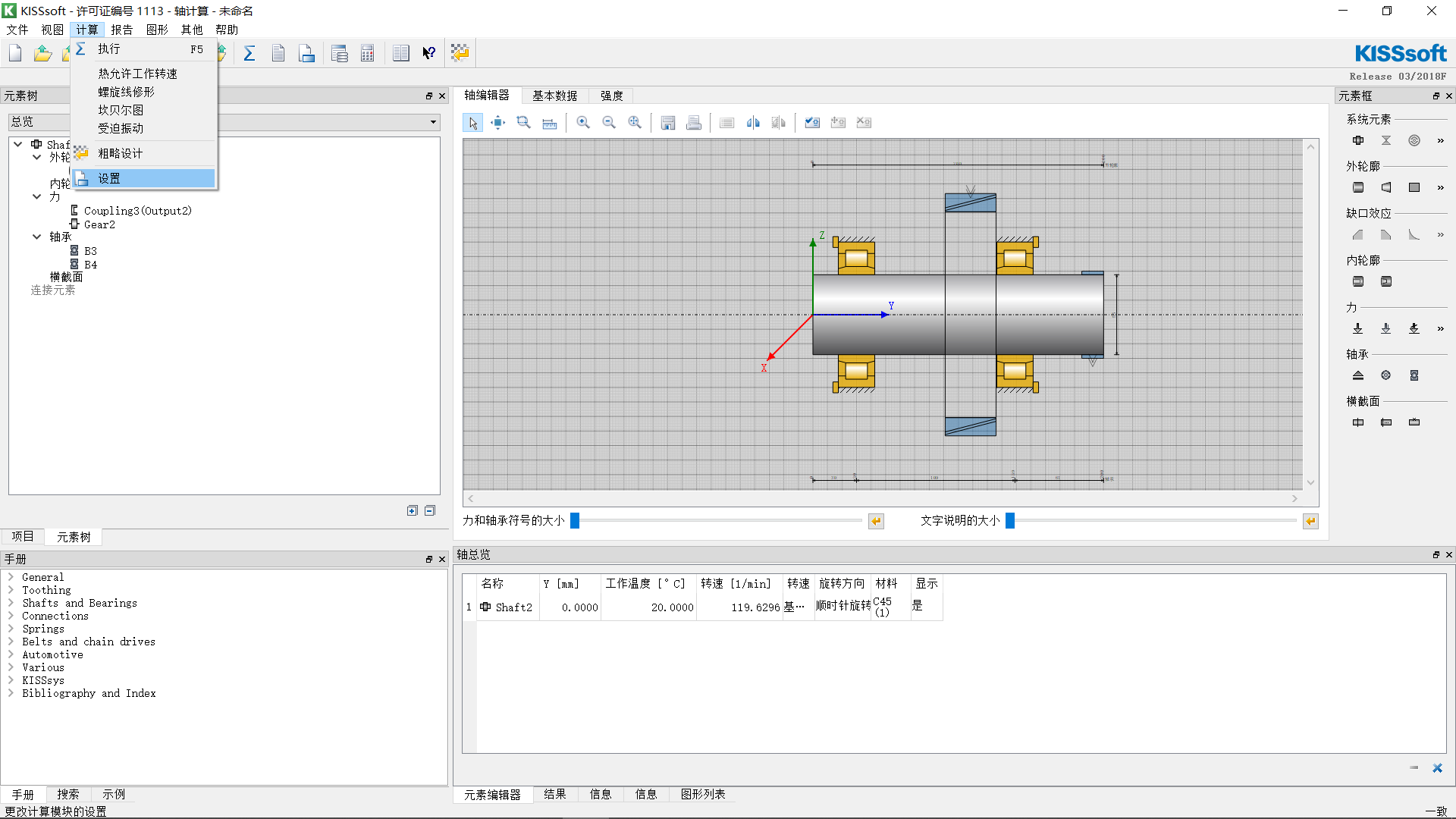Close the 元素树 panel
Viewport: 1456px width, 819px height.
[x=442, y=96]
